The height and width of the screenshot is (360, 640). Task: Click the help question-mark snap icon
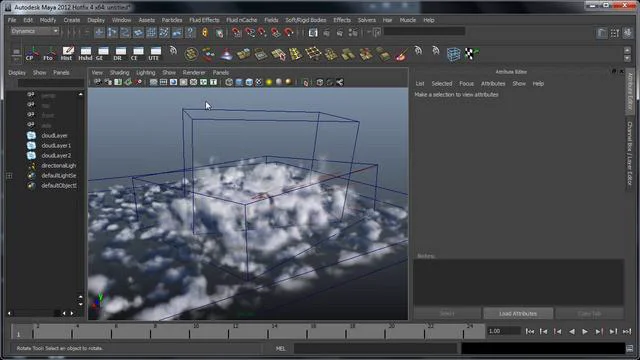190,32
